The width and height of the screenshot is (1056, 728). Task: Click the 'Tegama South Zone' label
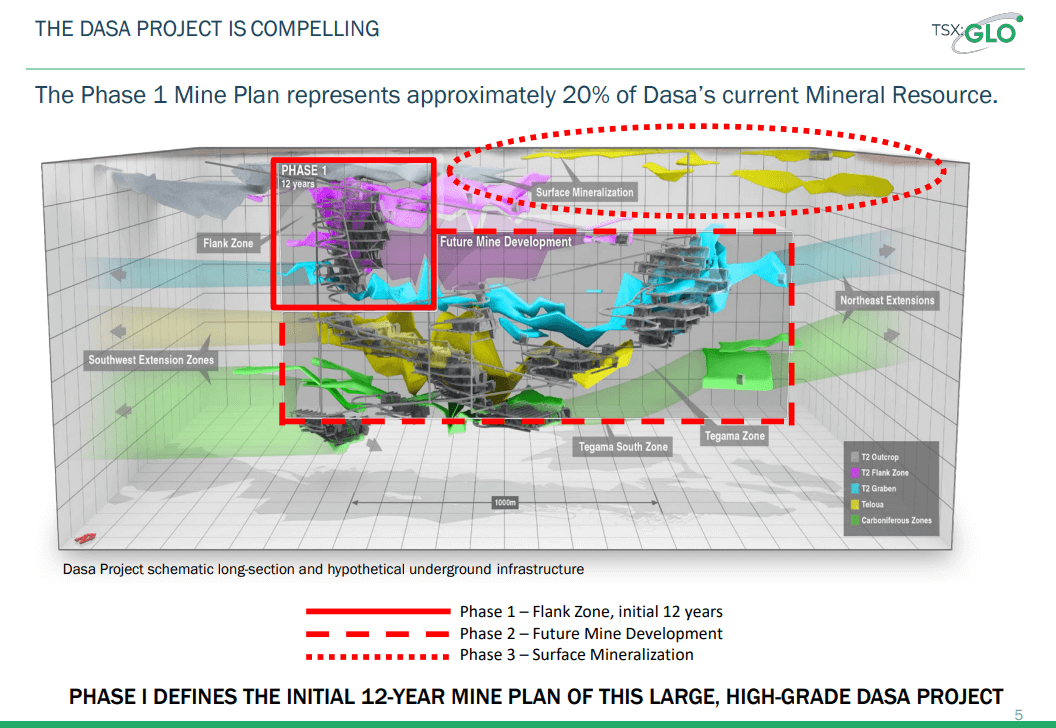tap(623, 446)
